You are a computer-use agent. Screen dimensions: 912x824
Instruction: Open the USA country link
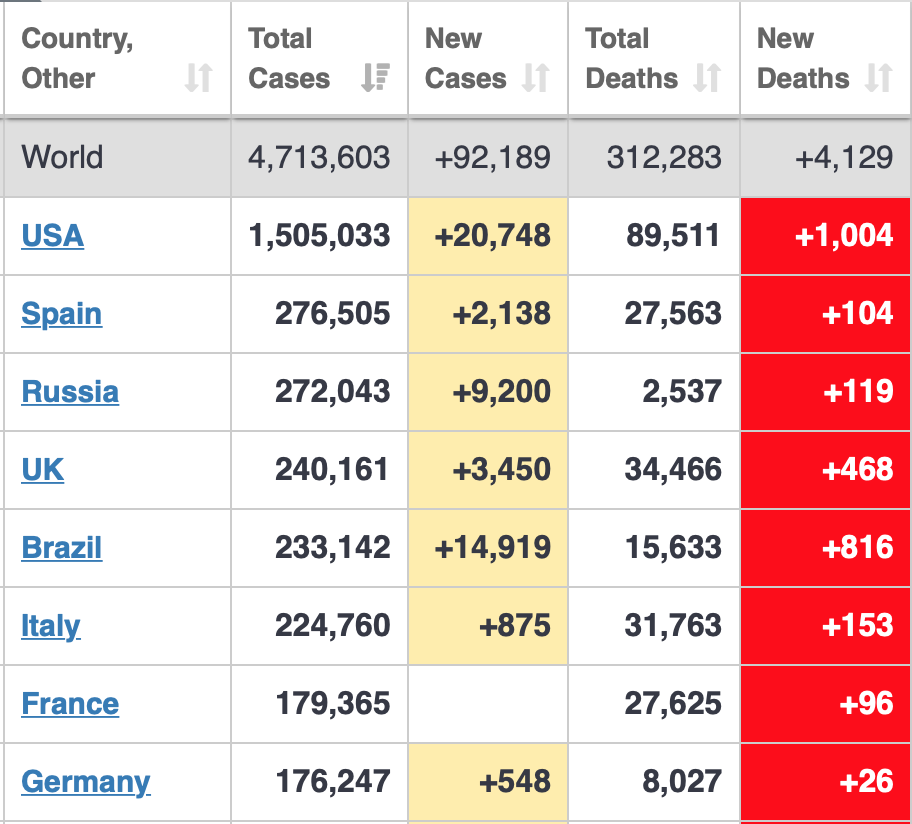point(52,236)
